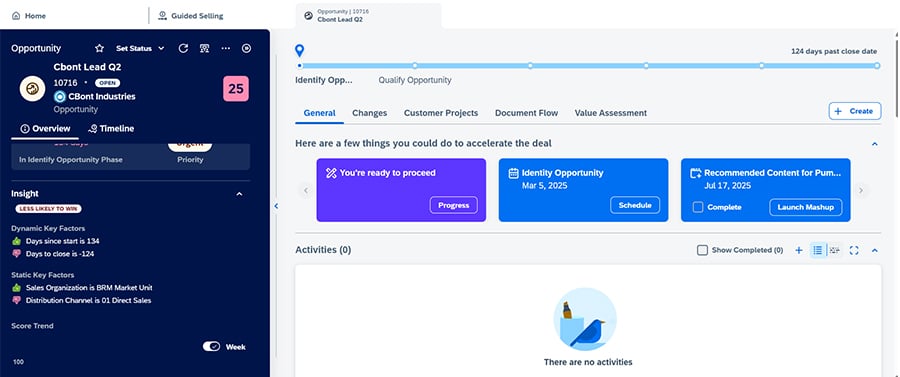Screen dimensions: 900x377
Task: Open the Set Status dropdown
Action: tap(140, 48)
